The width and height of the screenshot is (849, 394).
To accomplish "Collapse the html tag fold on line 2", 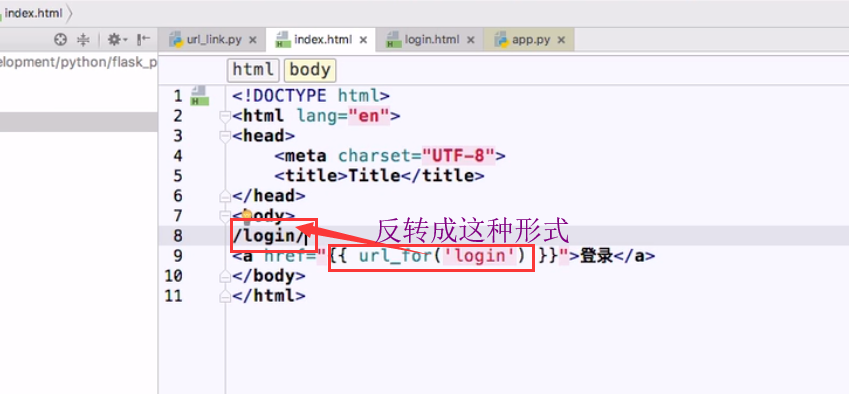I will pyautogui.click(x=225, y=116).
